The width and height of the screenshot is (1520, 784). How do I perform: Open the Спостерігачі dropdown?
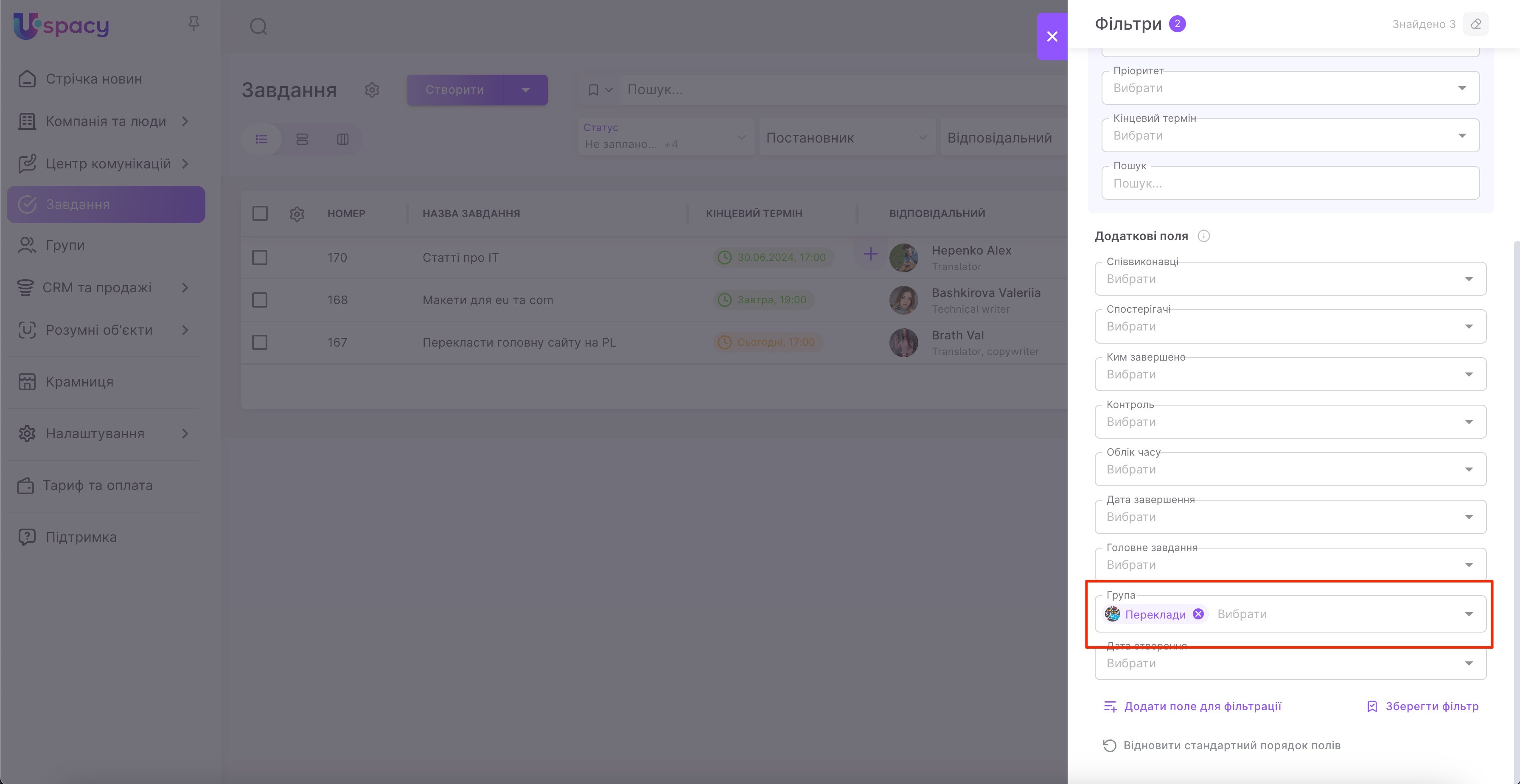[x=1290, y=327]
